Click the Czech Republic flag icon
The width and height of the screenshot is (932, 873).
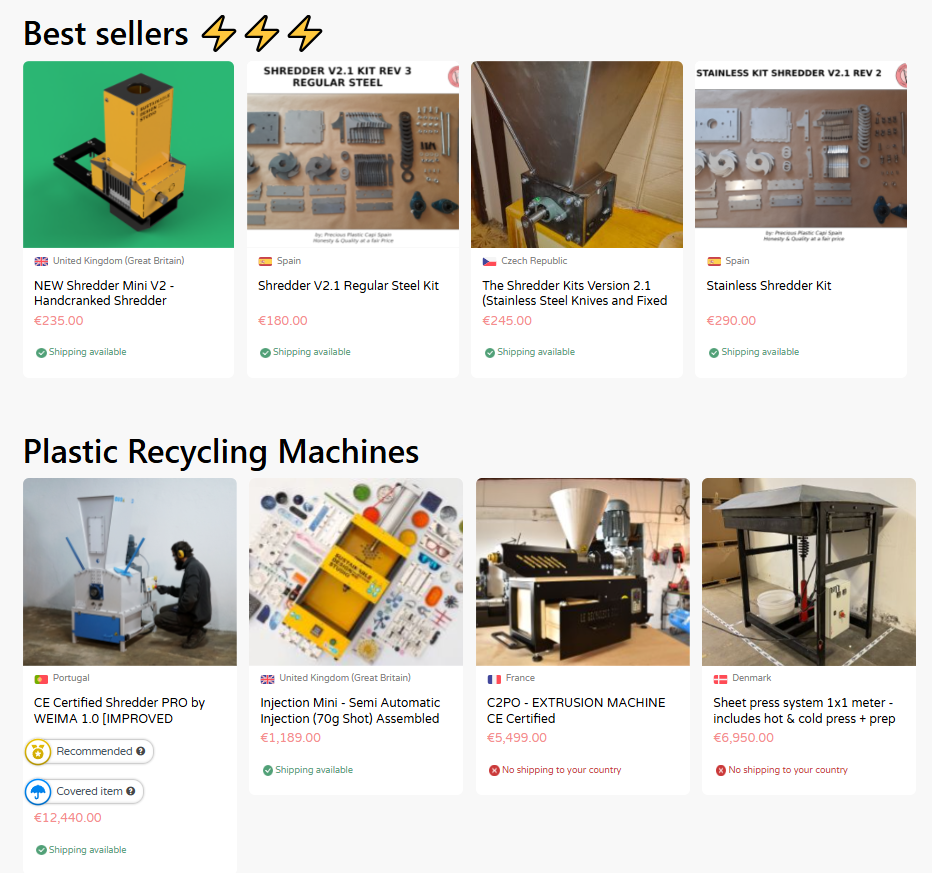point(489,261)
